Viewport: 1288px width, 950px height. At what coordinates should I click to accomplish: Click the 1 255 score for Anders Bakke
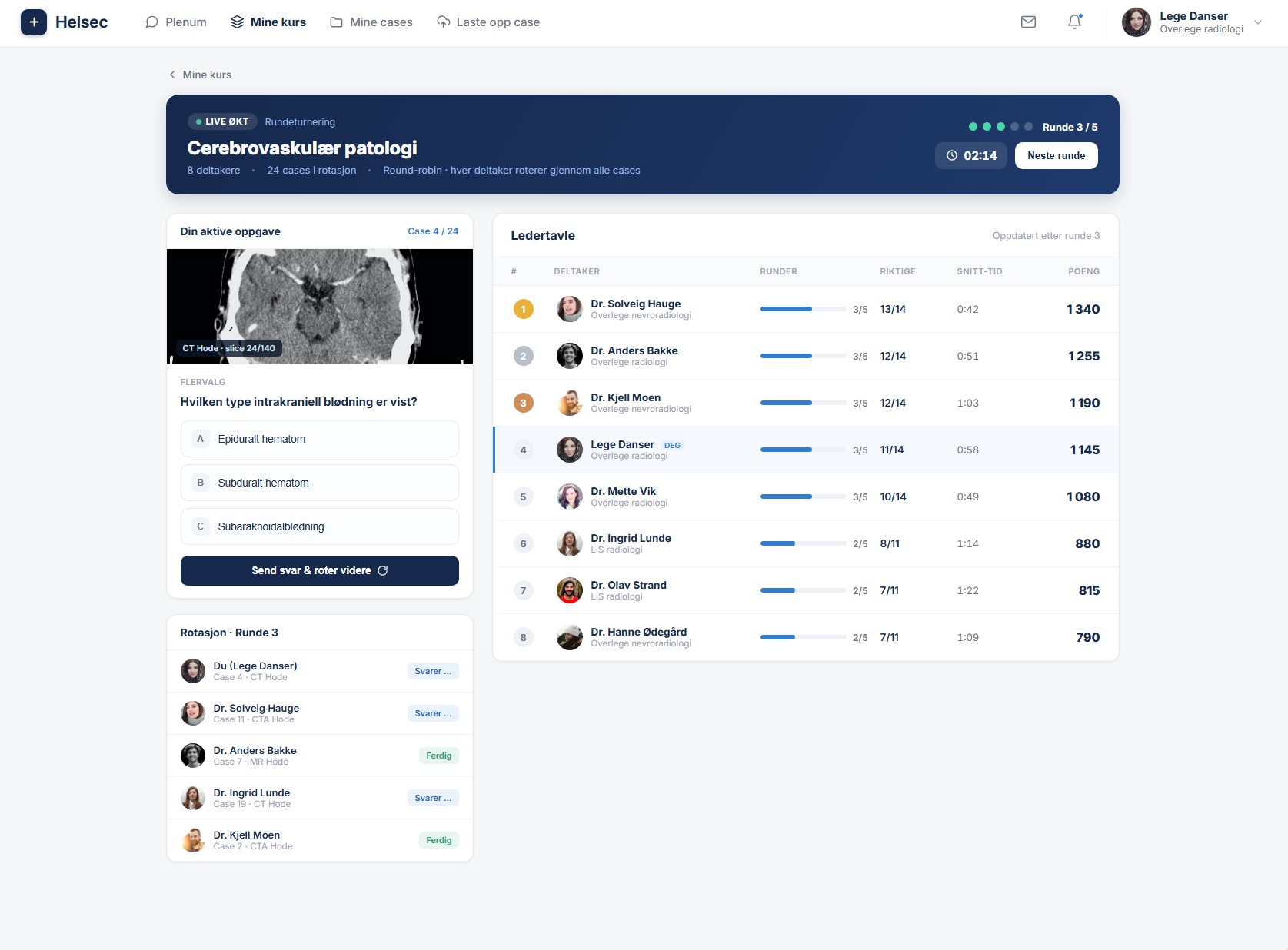click(x=1083, y=356)
